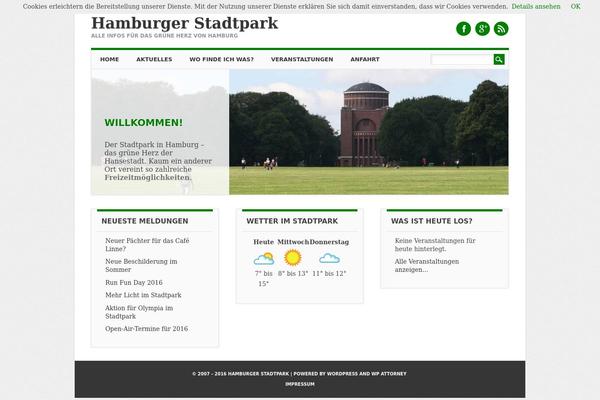Viewport: 600px width, 400px height.
Task: Open Open-Air-Termine für 2016 article
Action: [x=147, y=329]
